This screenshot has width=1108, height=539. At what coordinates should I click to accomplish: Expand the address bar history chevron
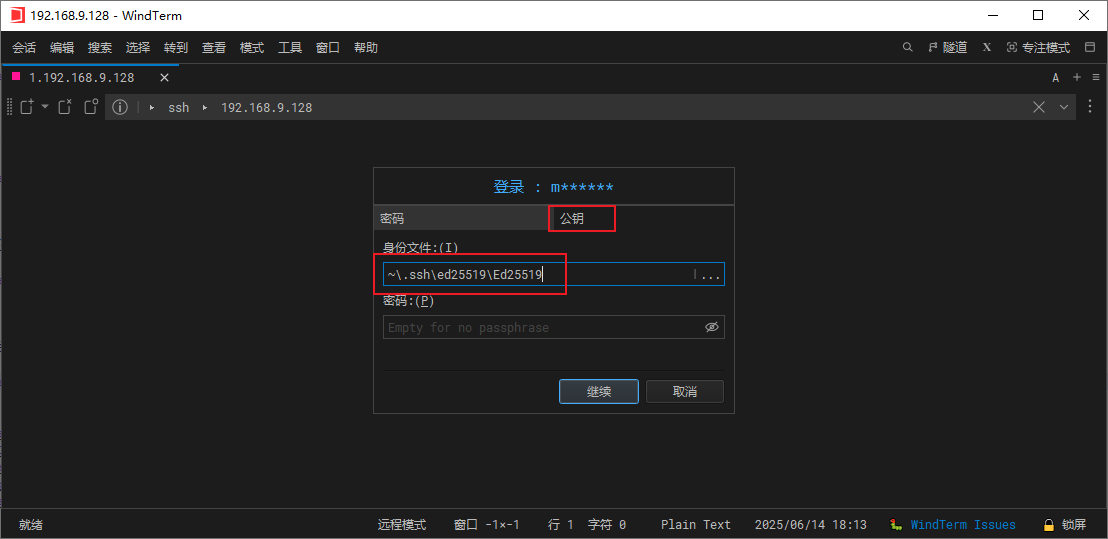pyautogui.click(x=1064, y=107)
